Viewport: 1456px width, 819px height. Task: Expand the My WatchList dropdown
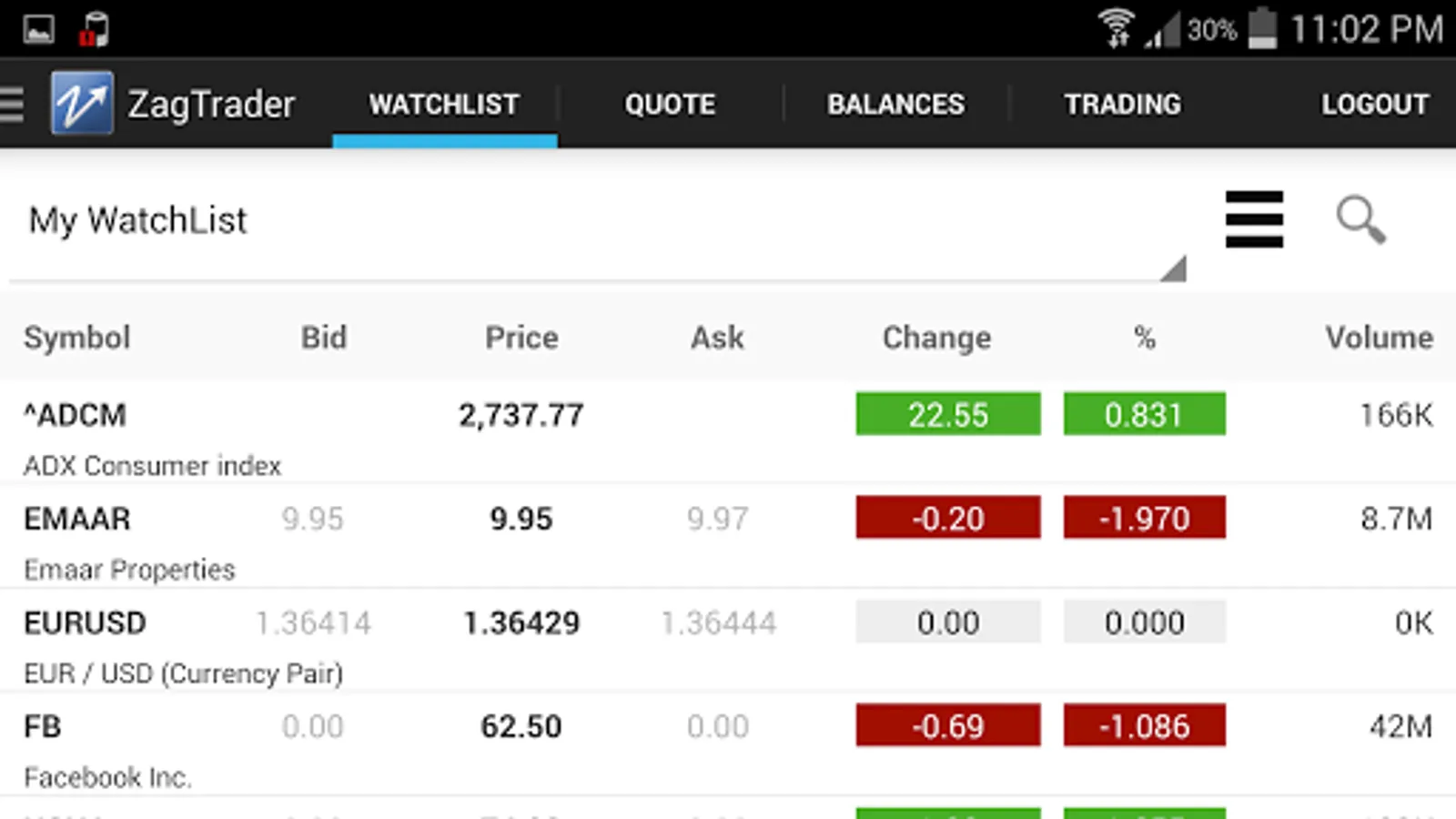tap(598, 221)
